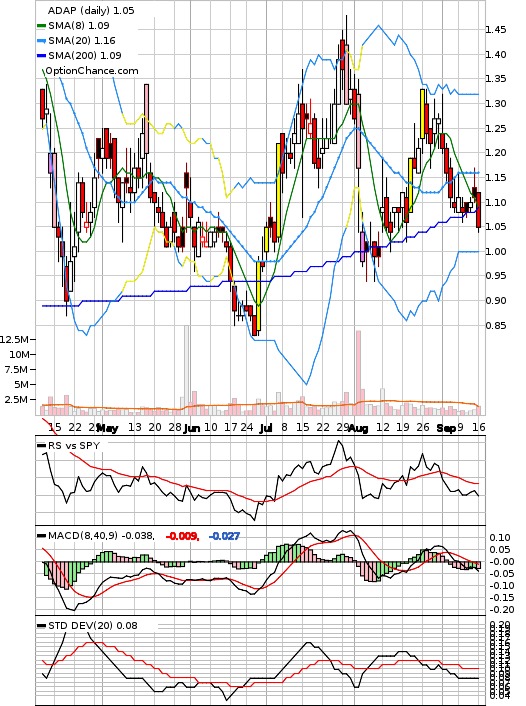Click the -0.15 MACD axis label

coord(502,597)
